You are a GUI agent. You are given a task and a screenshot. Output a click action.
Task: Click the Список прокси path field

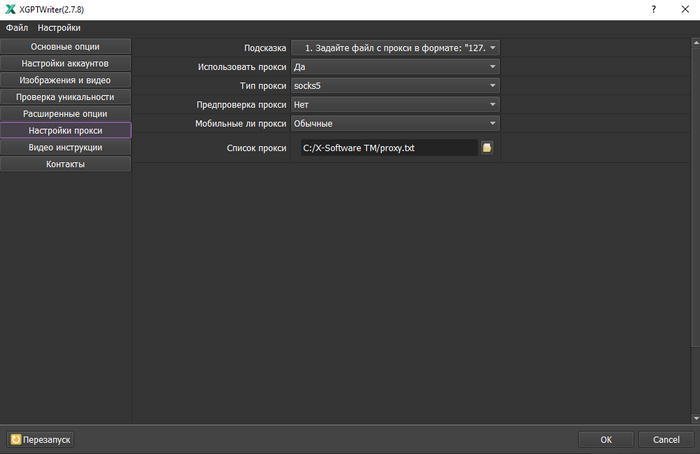389,148
